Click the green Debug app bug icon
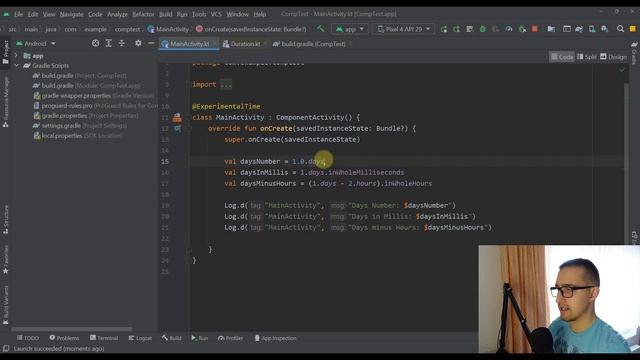The height and width of the screenshot is (360, 640). pyautogui.click(x=482, y=29)
